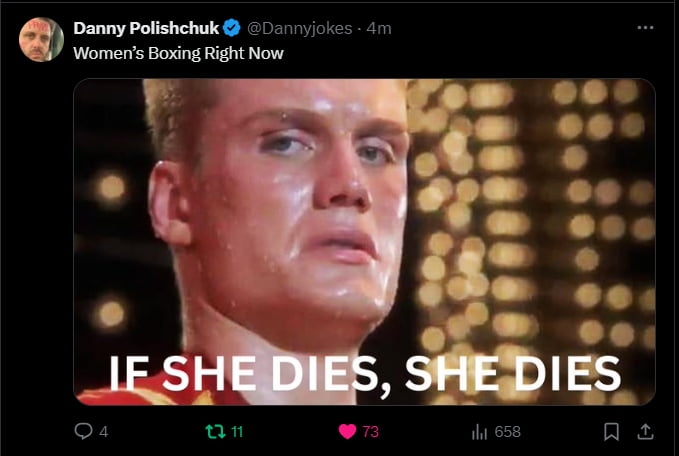Open the tweet via the 4m timestamp
This screenshot has width=679, height=456.
(x=379, y=29)
